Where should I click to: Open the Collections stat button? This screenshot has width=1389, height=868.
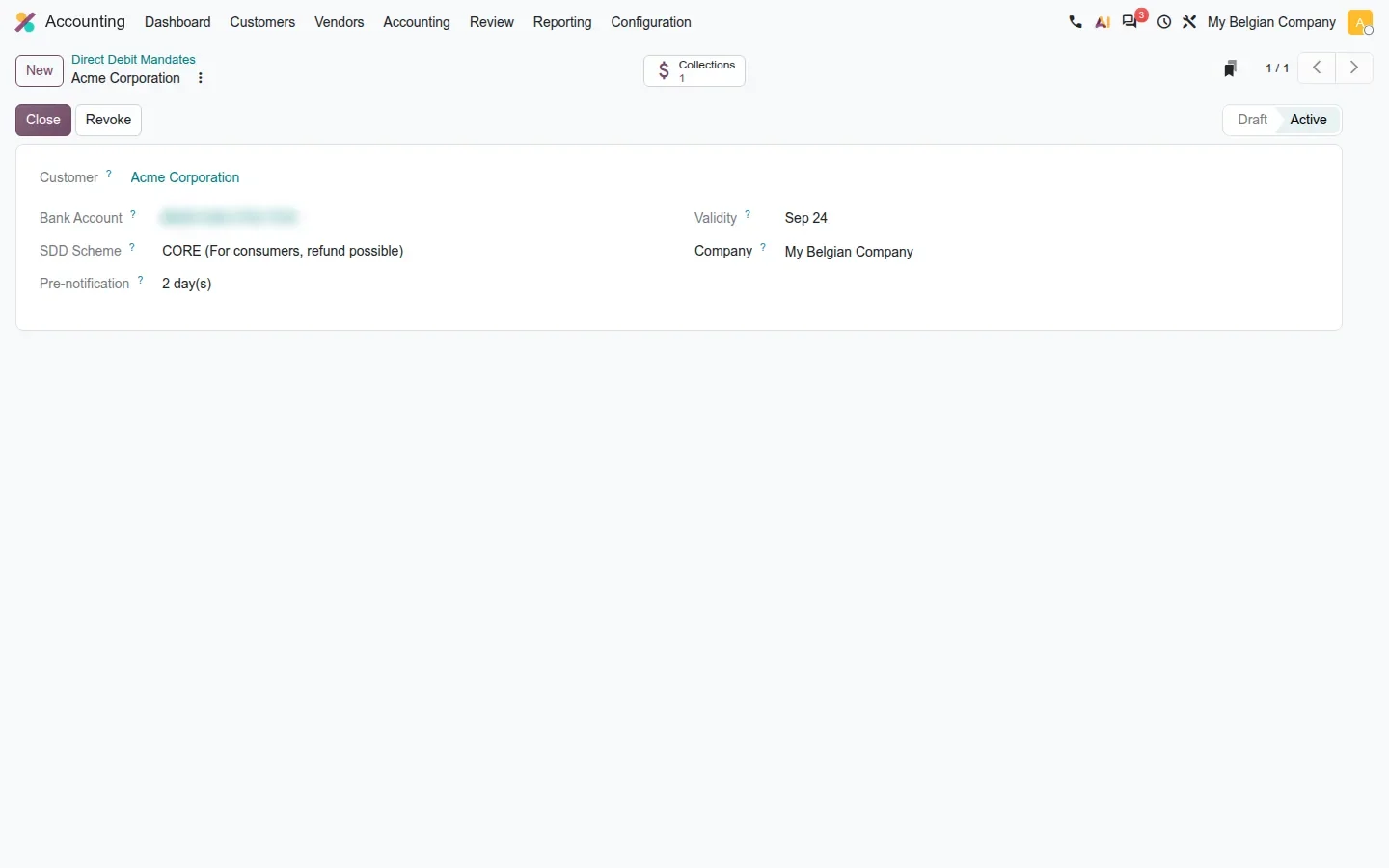click(694, 71)
